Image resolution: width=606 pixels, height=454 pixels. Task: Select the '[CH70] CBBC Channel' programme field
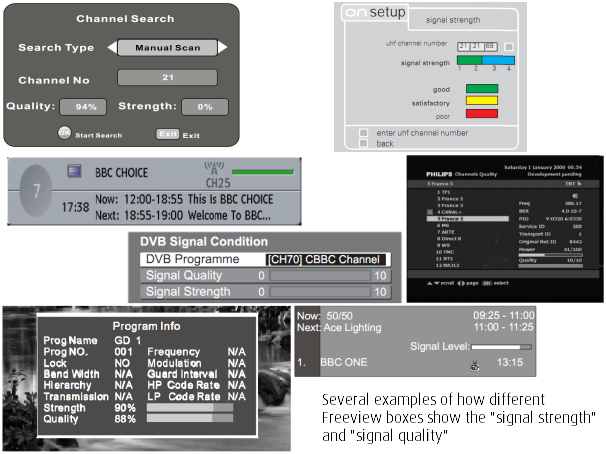click(x=326, y=260)
